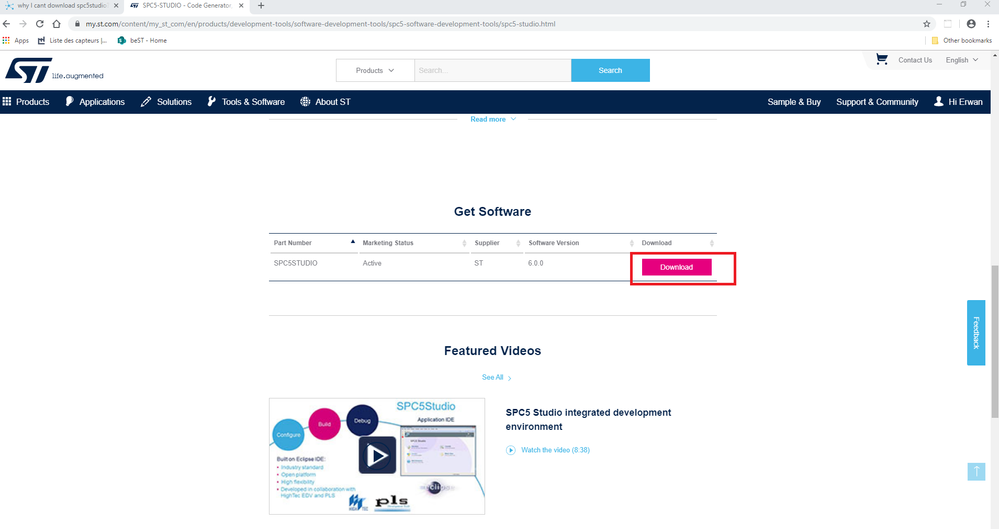Open the Feedback side tab
Image resolution: width=999 pixels, height=529 pixels.
[x=975, y=333]
